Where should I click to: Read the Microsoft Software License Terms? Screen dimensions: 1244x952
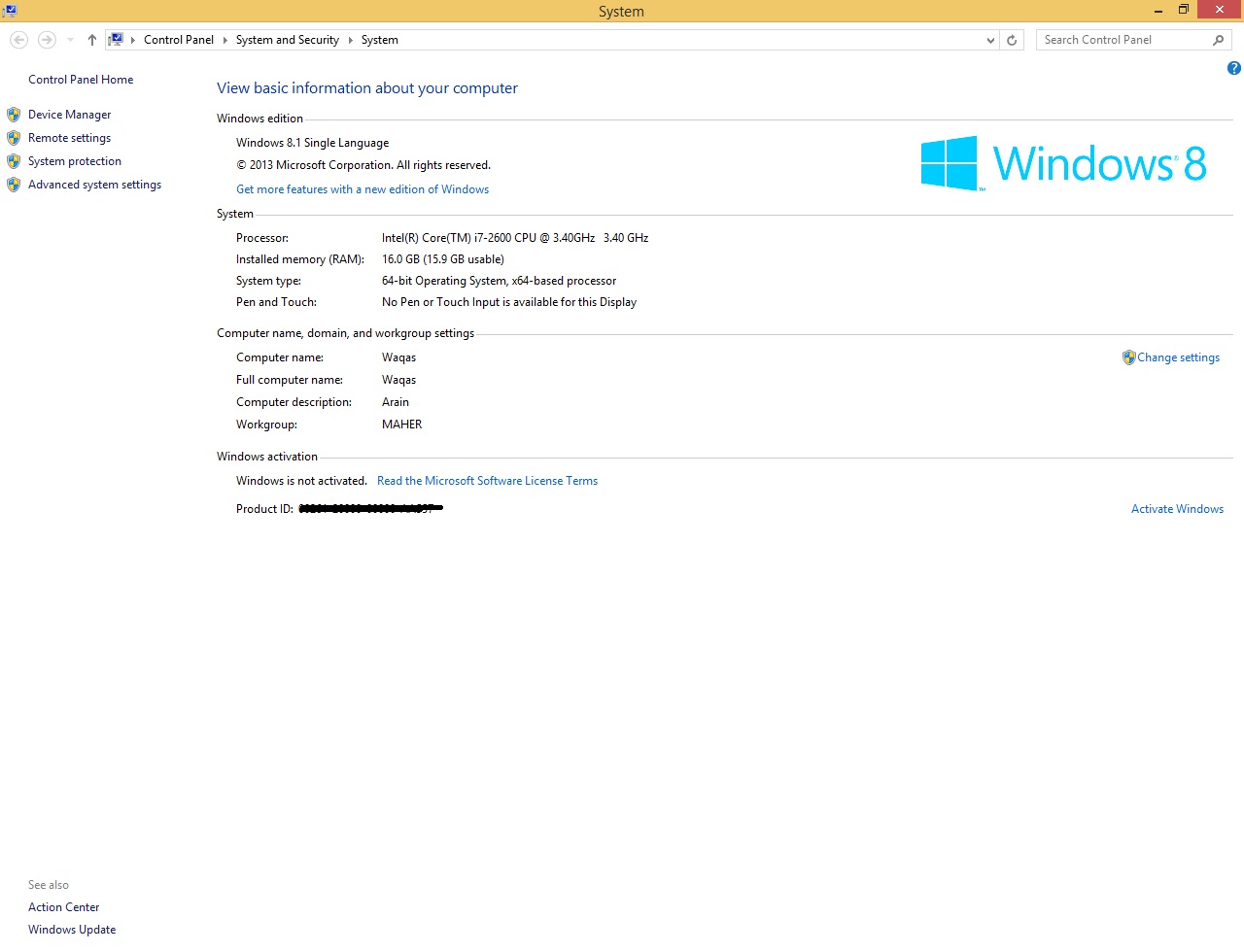(x=487, y=481)
